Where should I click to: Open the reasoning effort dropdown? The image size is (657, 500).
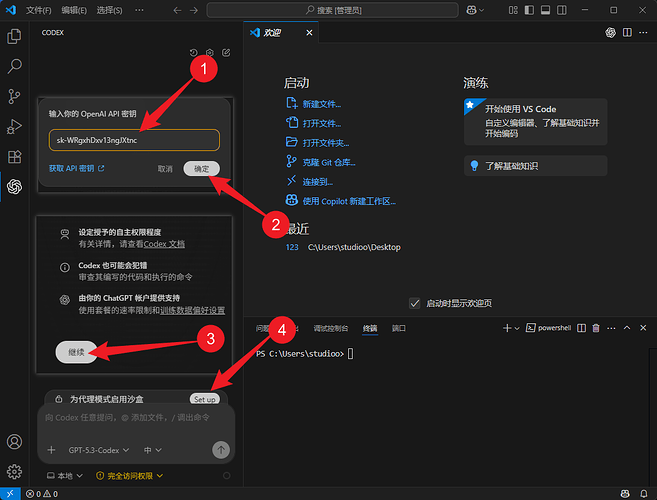click(x=153, y=450)
